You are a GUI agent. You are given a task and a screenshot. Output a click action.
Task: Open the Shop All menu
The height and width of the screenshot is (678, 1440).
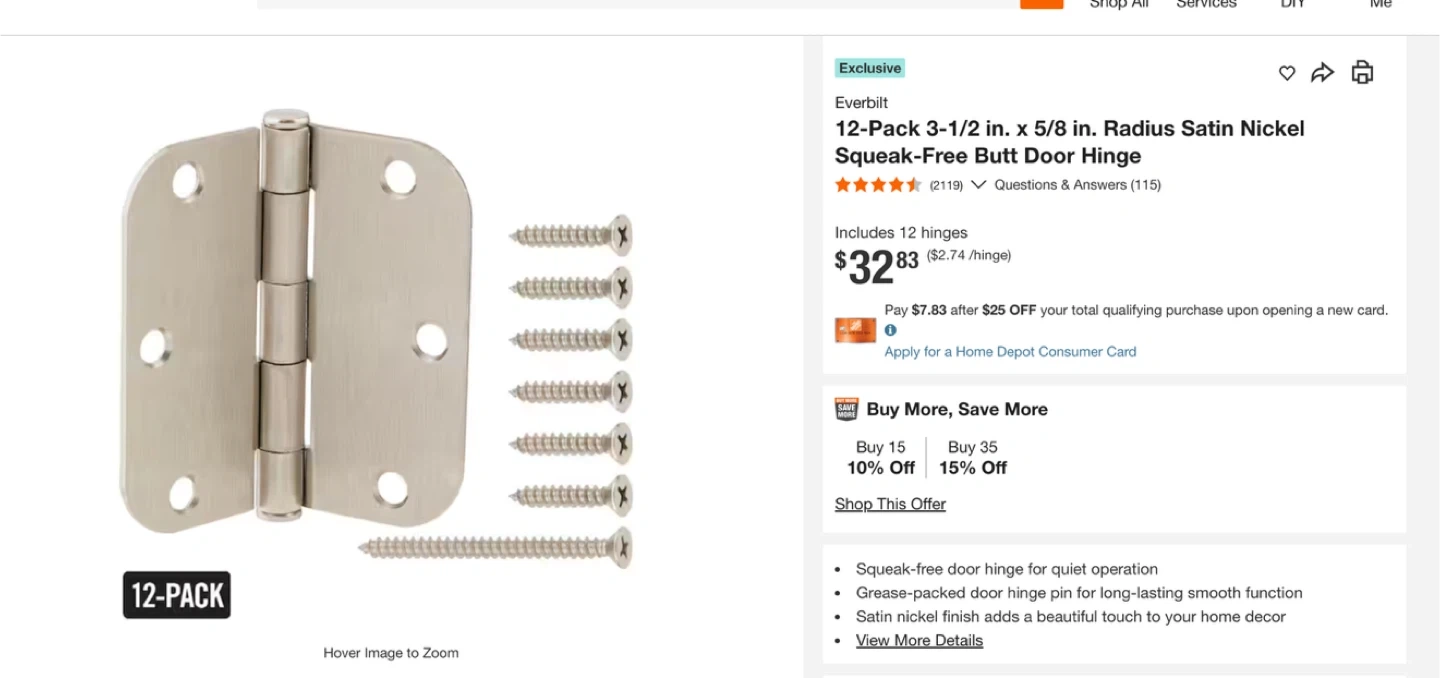[x=1119, y=4]
